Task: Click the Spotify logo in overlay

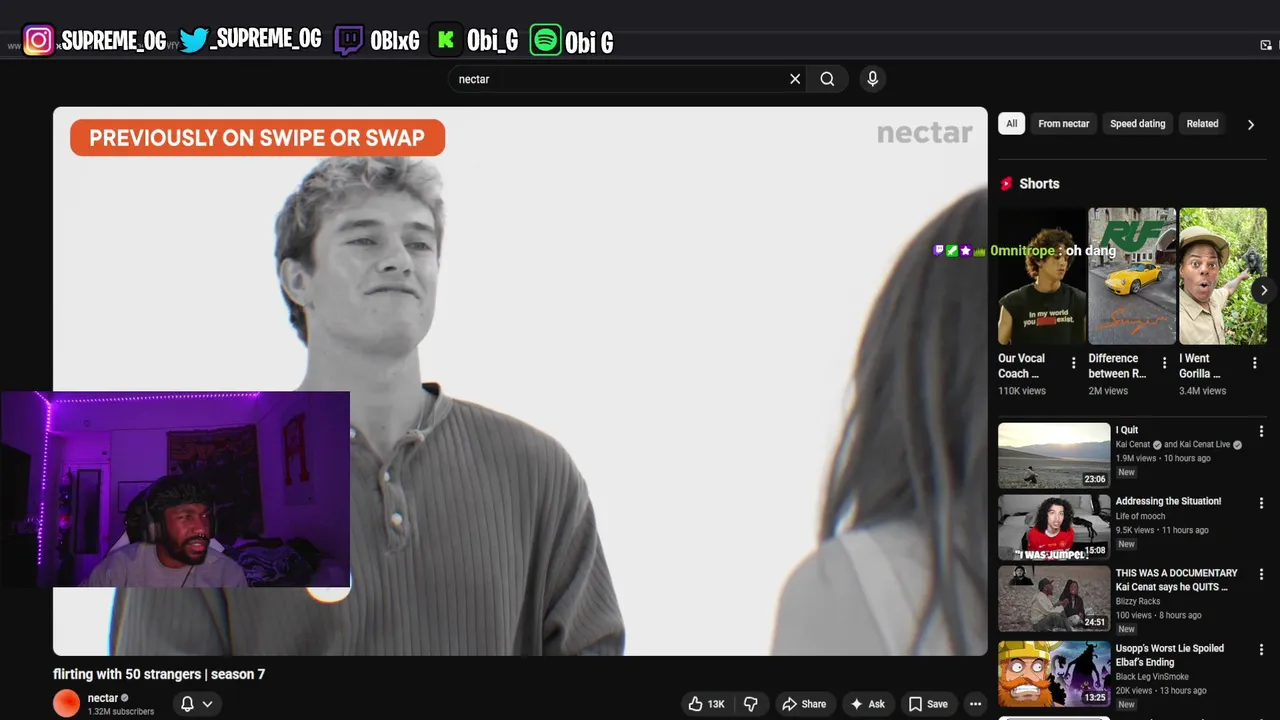Action: [x=545, y=41]
